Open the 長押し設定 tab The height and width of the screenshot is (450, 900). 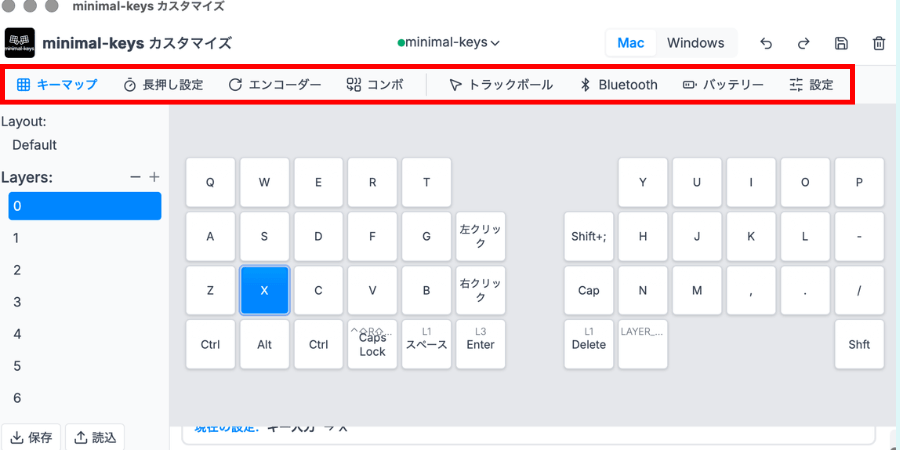tap(164, 85)
